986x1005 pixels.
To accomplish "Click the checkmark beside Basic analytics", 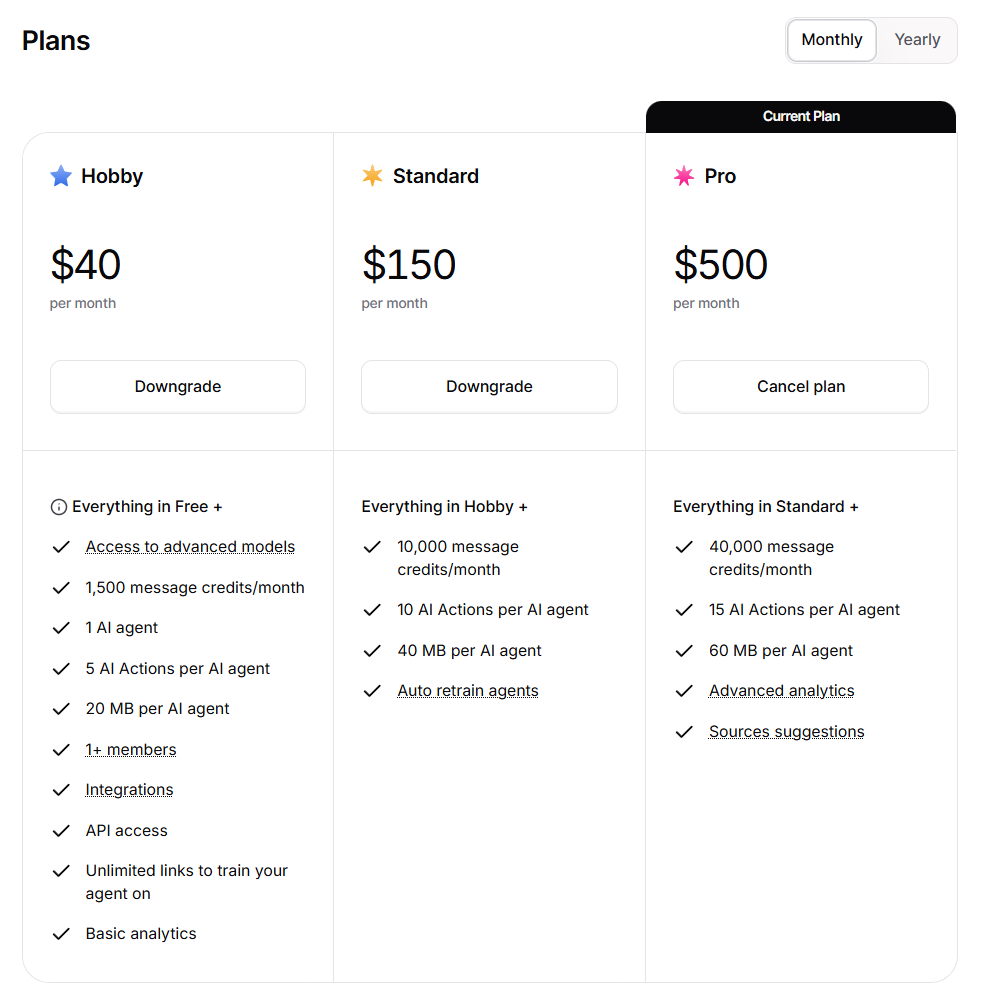I will (61, 933).
